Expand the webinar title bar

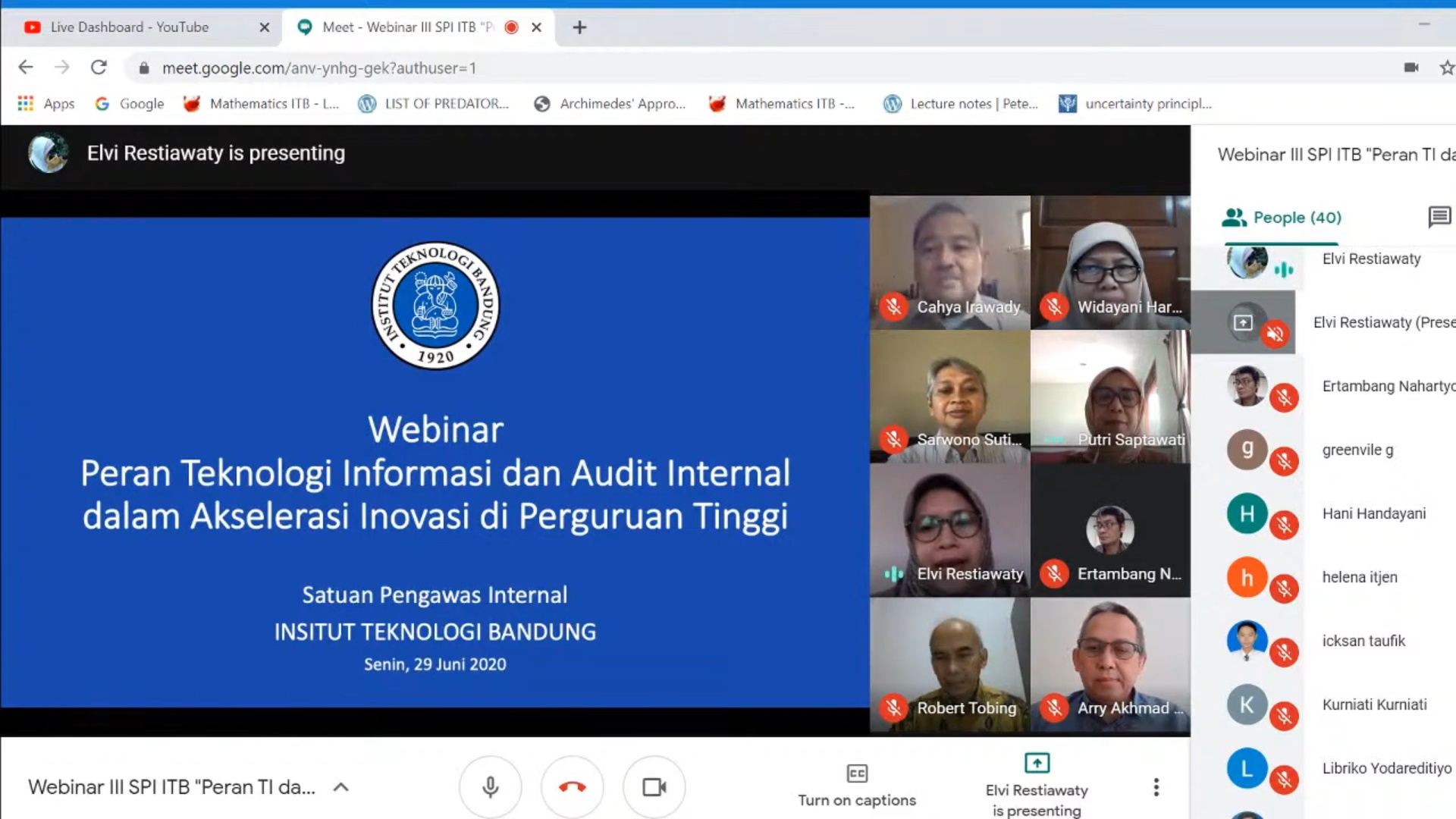point(339,787)
